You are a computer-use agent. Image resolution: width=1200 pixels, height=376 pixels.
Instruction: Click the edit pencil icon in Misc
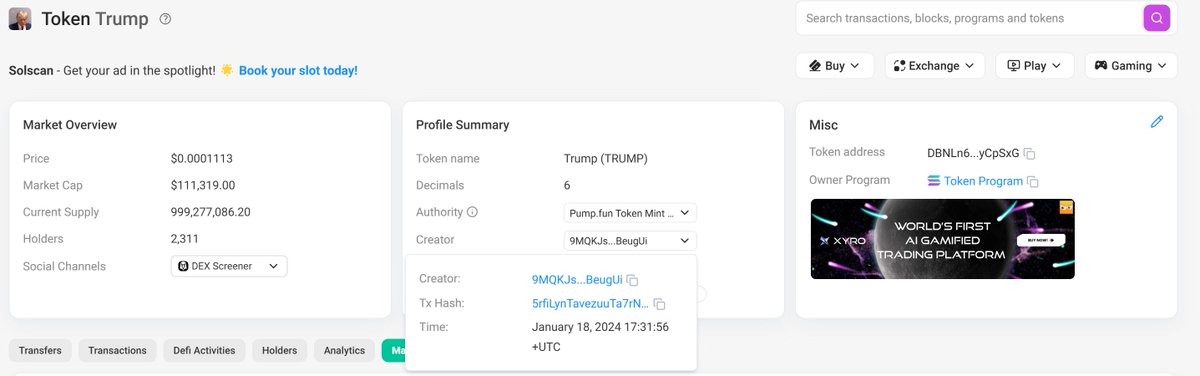click(x=1157, y=122)
